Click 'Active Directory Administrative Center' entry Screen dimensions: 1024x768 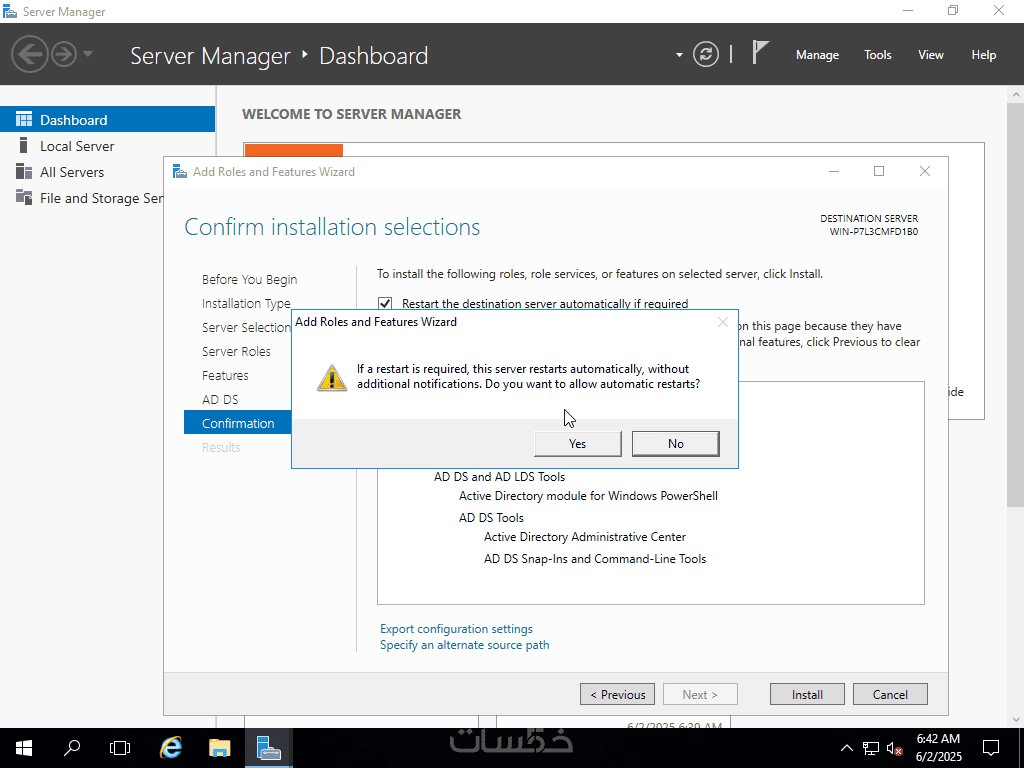pos(584,537)
